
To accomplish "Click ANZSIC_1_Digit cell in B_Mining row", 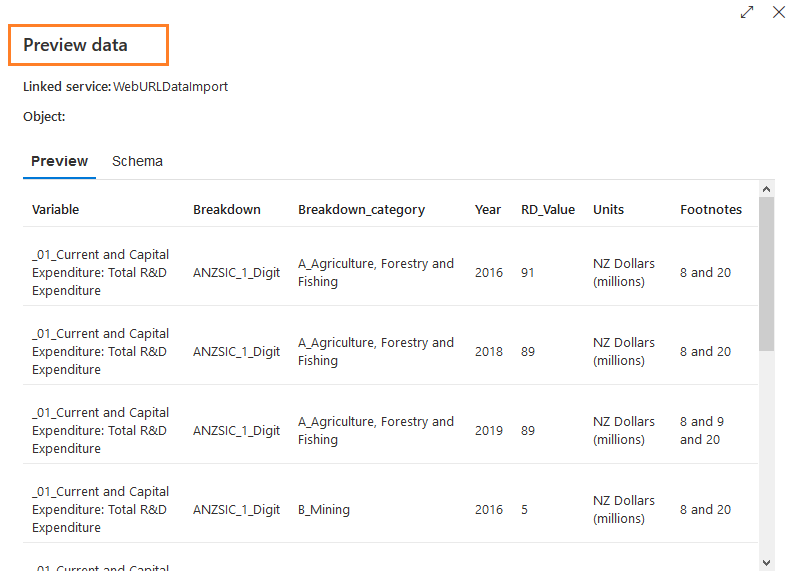I will coord(236,509).
